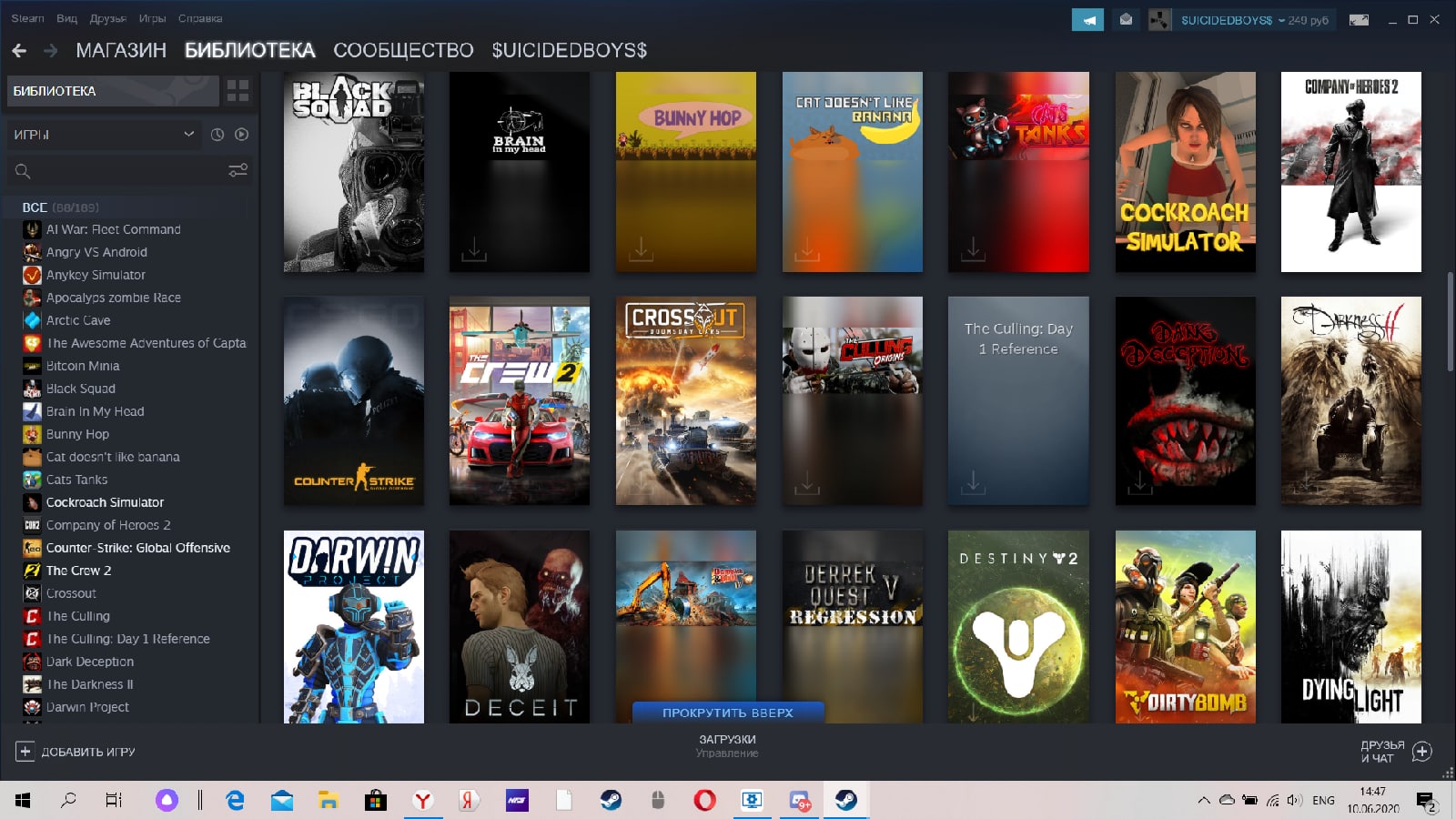Click inside the library search field
1456x819 pixels.
127,170
